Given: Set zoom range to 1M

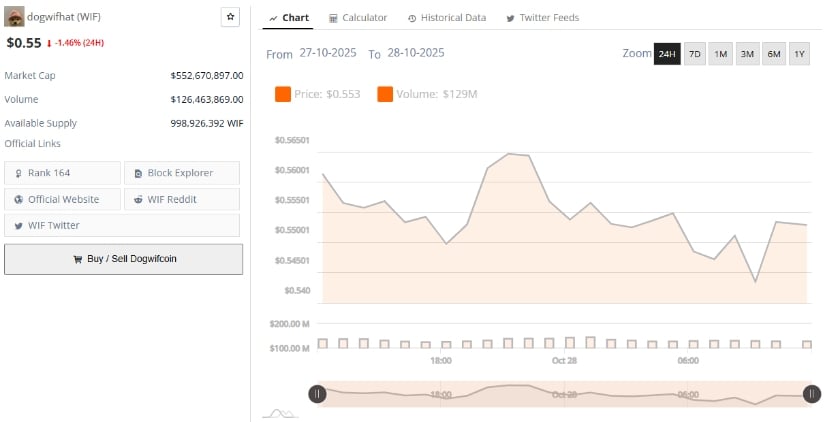Looking at the screenshot, I should pyautogui.click(x=720, y=54).
